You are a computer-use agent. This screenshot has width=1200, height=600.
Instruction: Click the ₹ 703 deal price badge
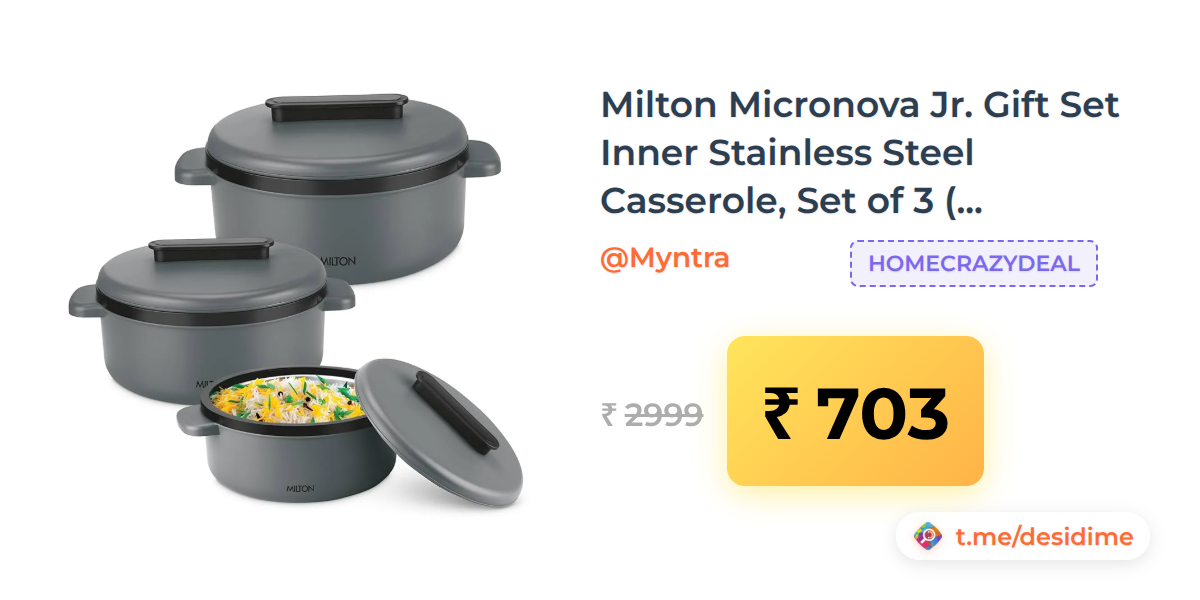click(x=855, y=411)
